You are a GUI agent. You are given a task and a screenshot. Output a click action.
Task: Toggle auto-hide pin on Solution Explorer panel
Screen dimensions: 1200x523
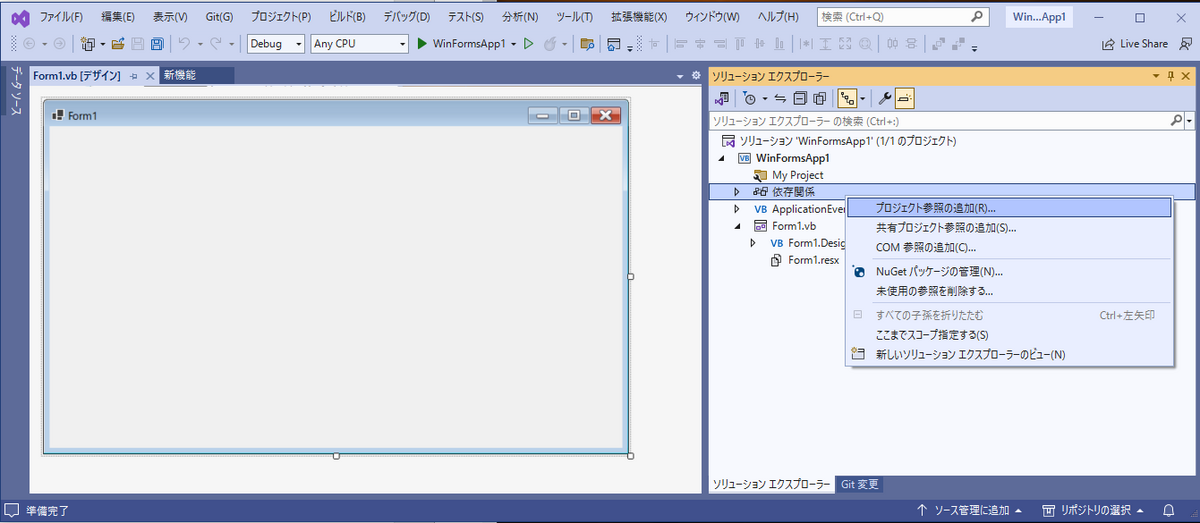point(1171,76)
